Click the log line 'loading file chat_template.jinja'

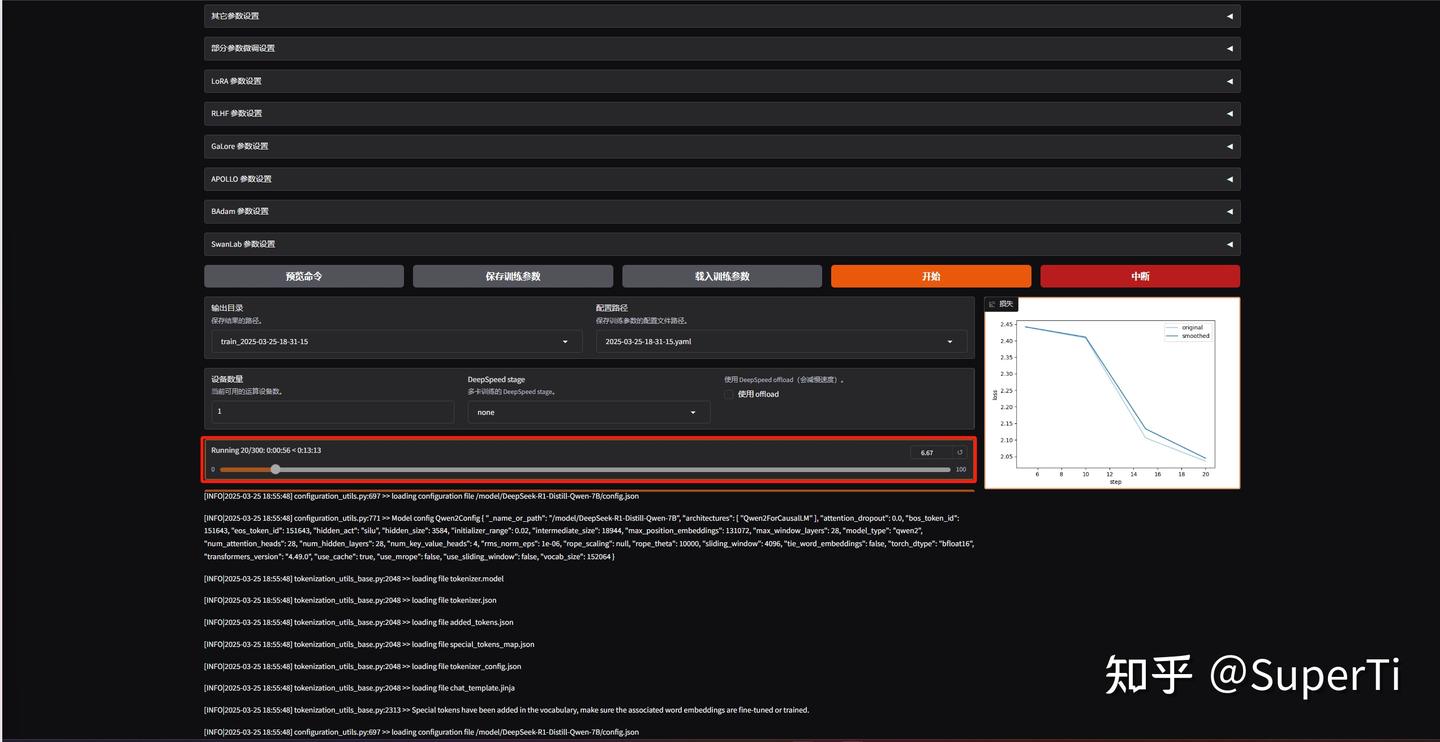coord(360,688)
